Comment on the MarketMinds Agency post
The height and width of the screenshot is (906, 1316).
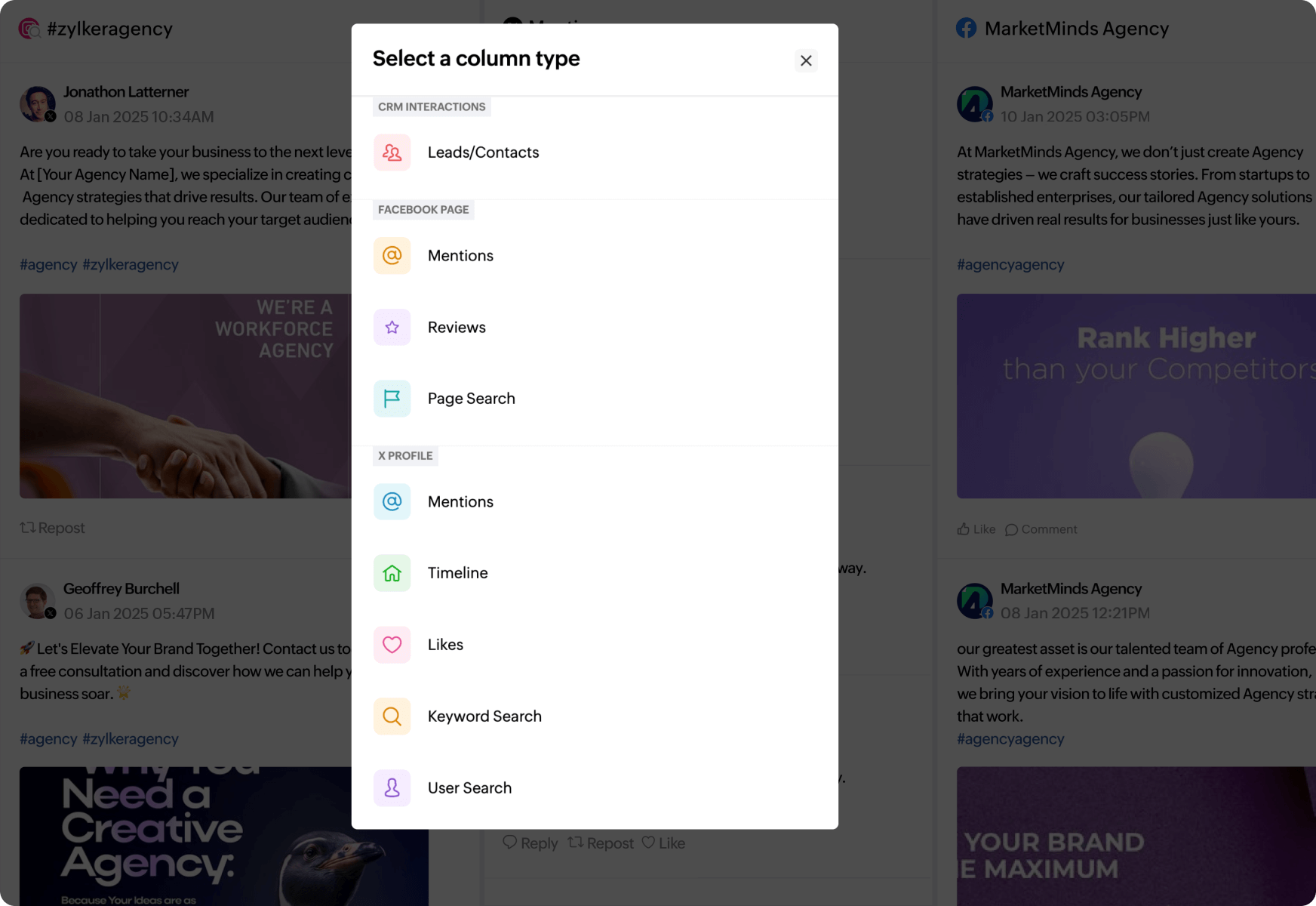coord(1041,529)
